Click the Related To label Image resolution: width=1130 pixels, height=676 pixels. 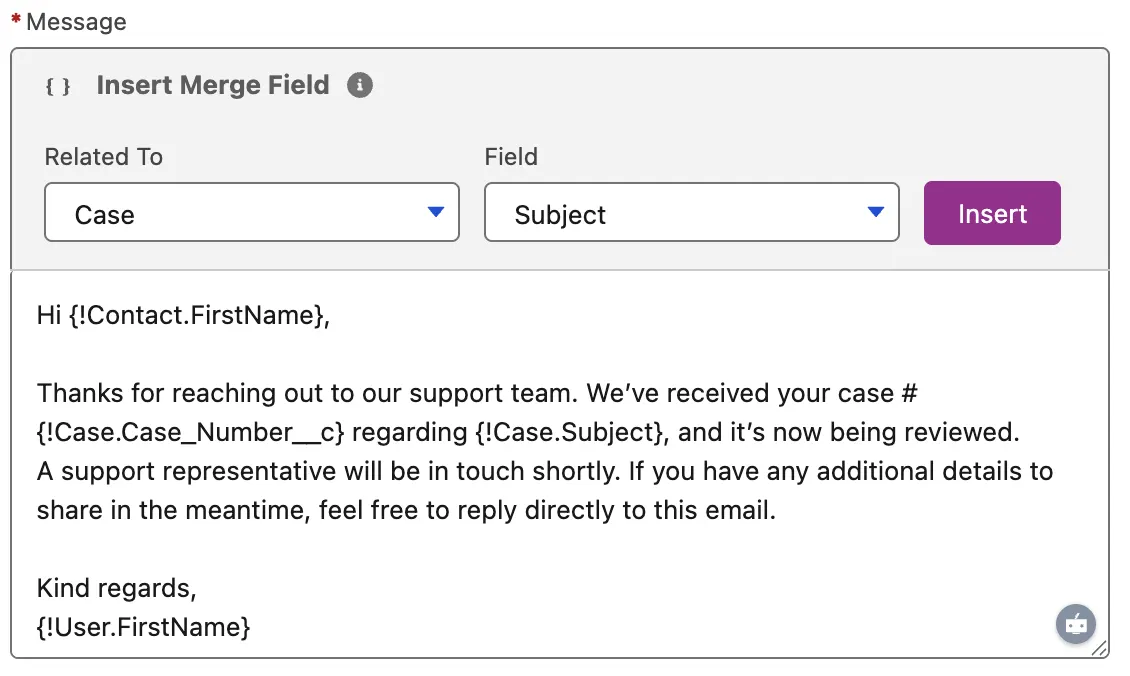click(x=103, y=157)
